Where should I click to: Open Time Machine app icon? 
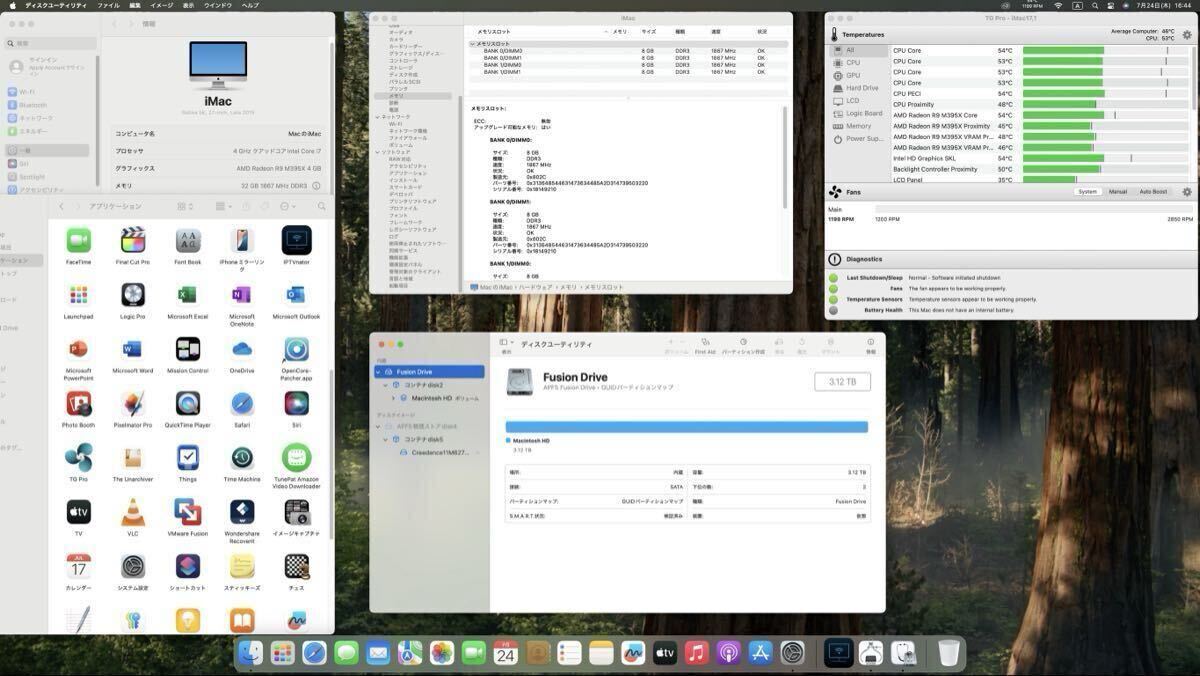[x=242, y=457]
